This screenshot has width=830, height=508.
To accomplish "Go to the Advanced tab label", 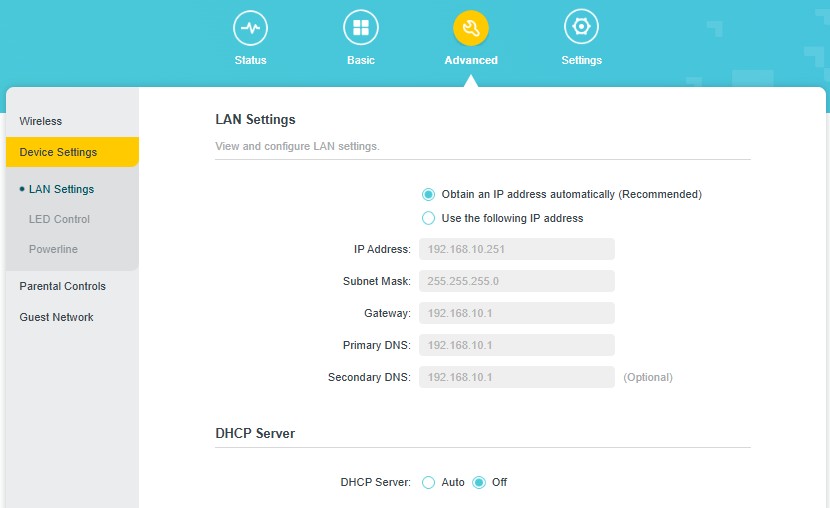I will point(471,60).
